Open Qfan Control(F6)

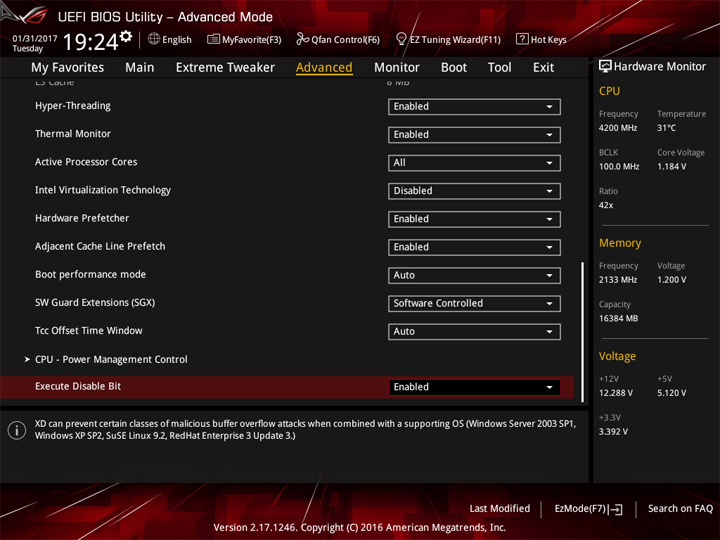click(x=338, y=39)
